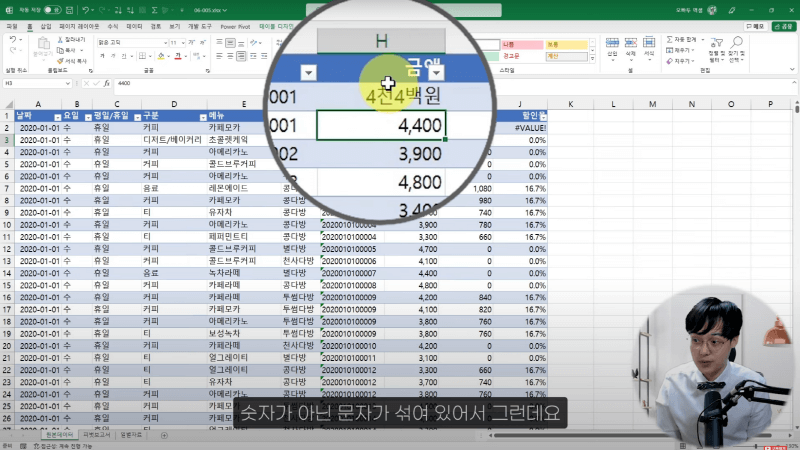Click the green 공유 (Share) button
Viewport: 800px width, 450px height.
783,27
